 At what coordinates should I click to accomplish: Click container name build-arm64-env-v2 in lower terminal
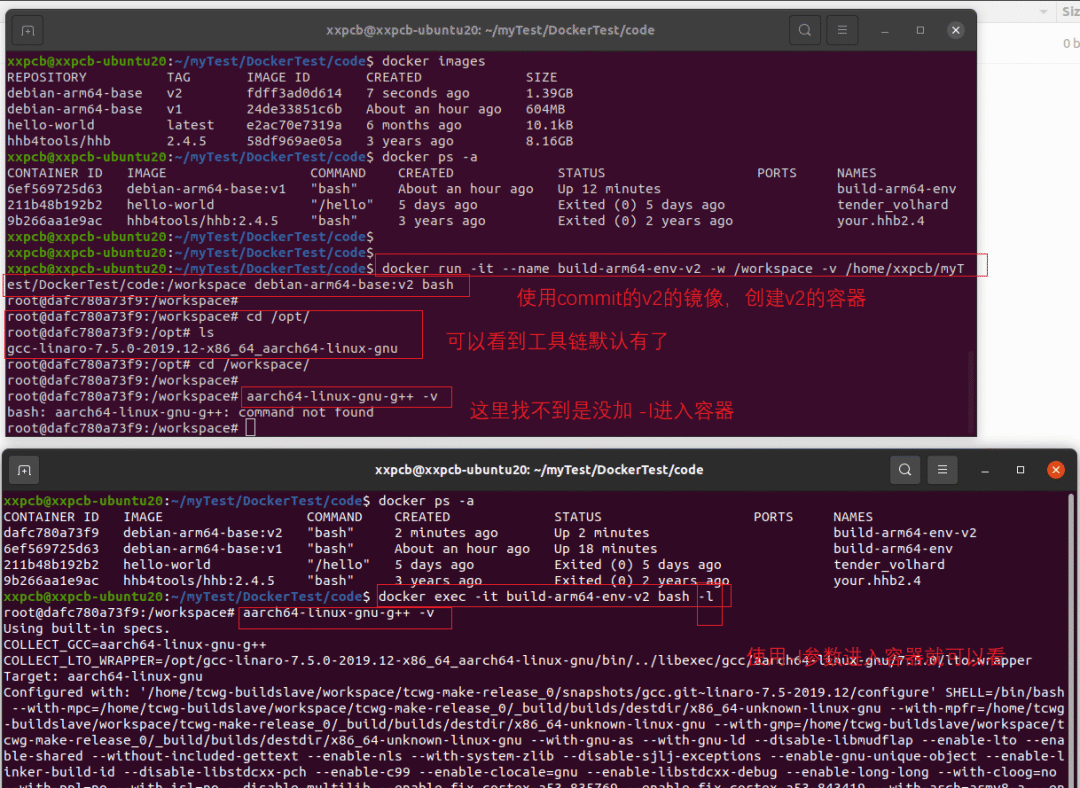coord(905,532)
